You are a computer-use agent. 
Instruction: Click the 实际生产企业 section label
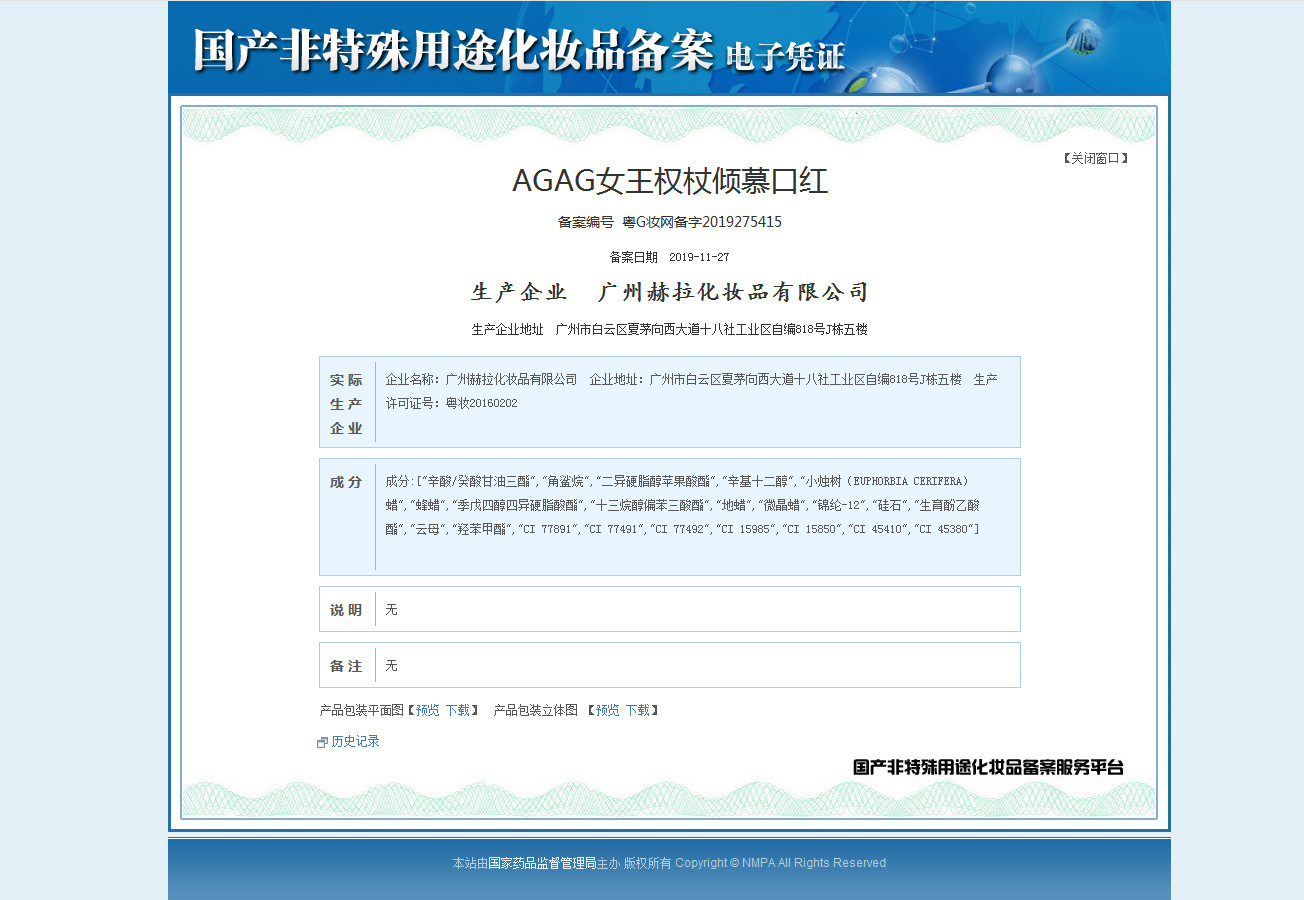point(347,404)
